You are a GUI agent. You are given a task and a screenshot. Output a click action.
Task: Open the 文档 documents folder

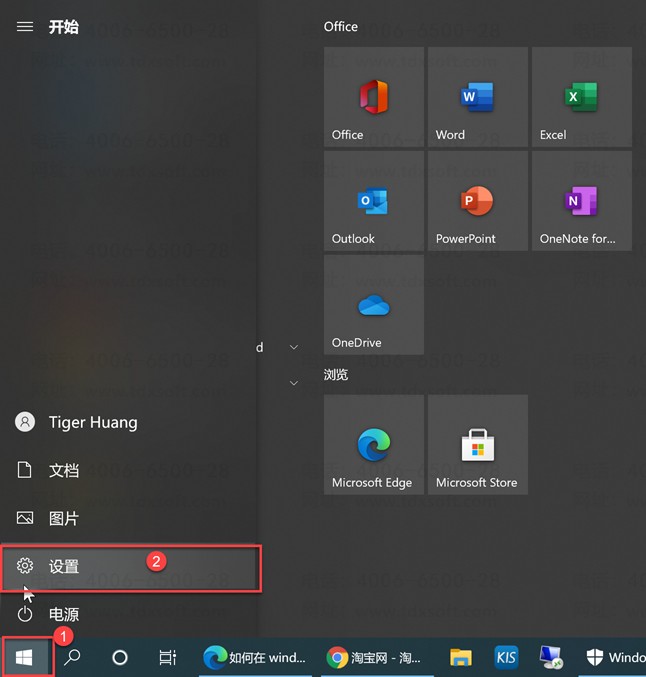[130, 470]
